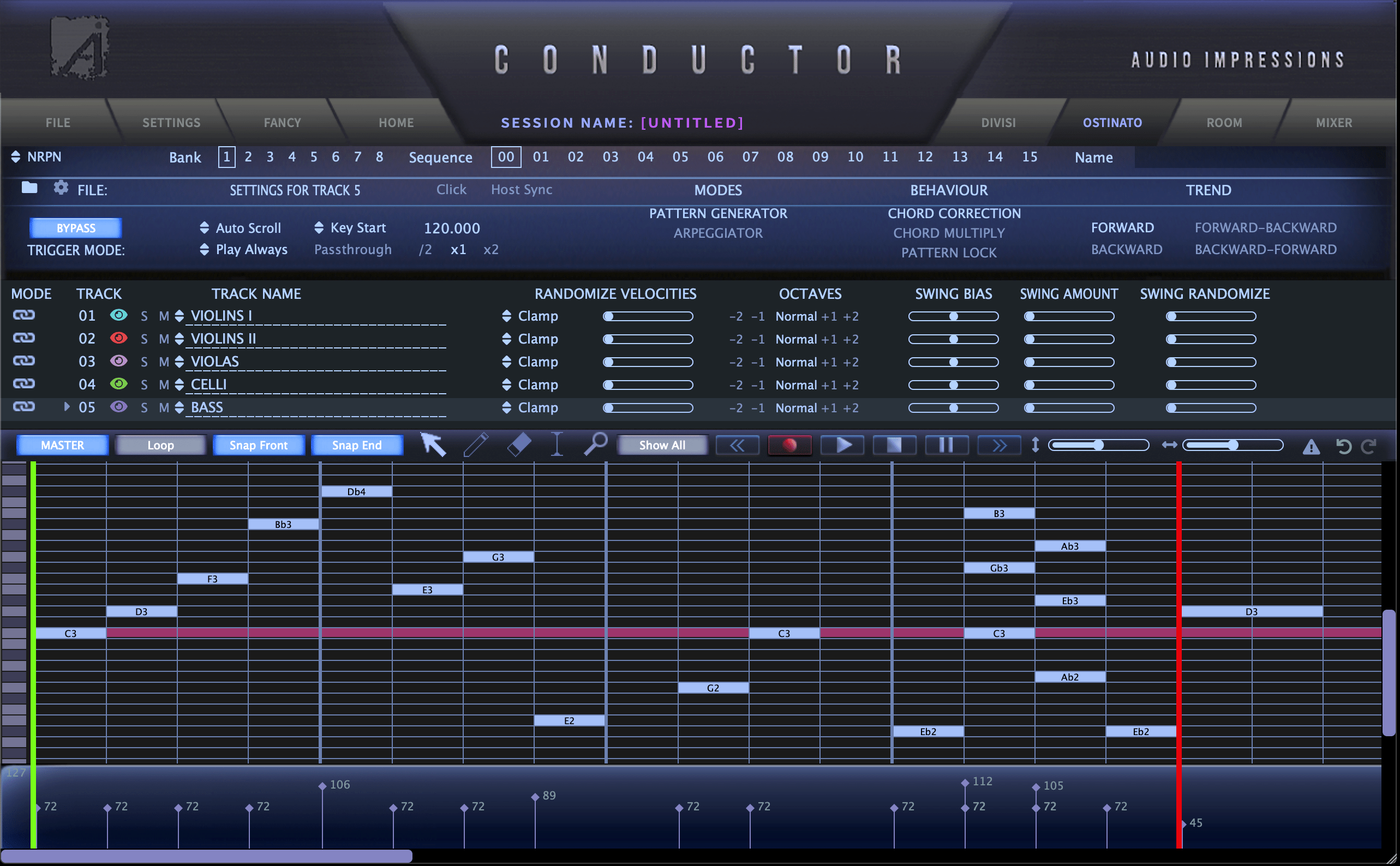This screenshot has width=1400, height=866.
Task: Click the BYPASS button to disable
Action: click(76, 228)
